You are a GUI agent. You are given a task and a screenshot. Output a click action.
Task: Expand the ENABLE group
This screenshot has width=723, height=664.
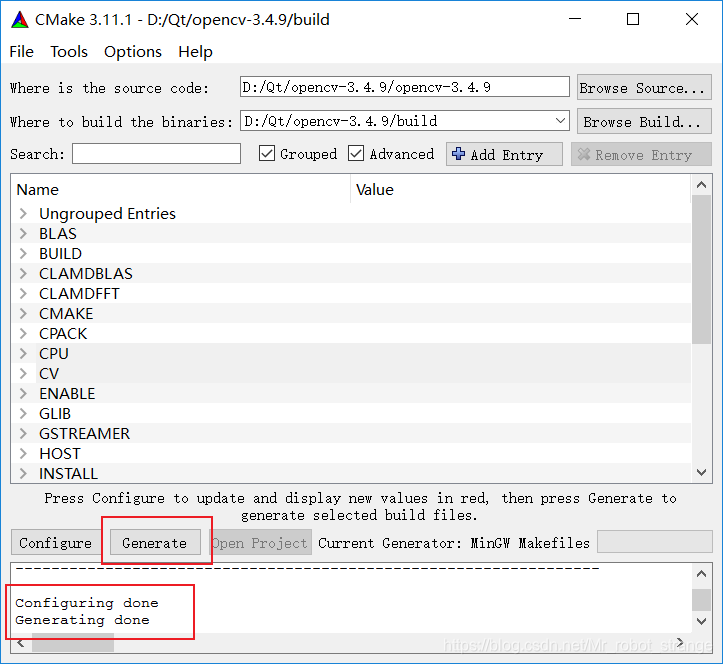tap(23, 393)
